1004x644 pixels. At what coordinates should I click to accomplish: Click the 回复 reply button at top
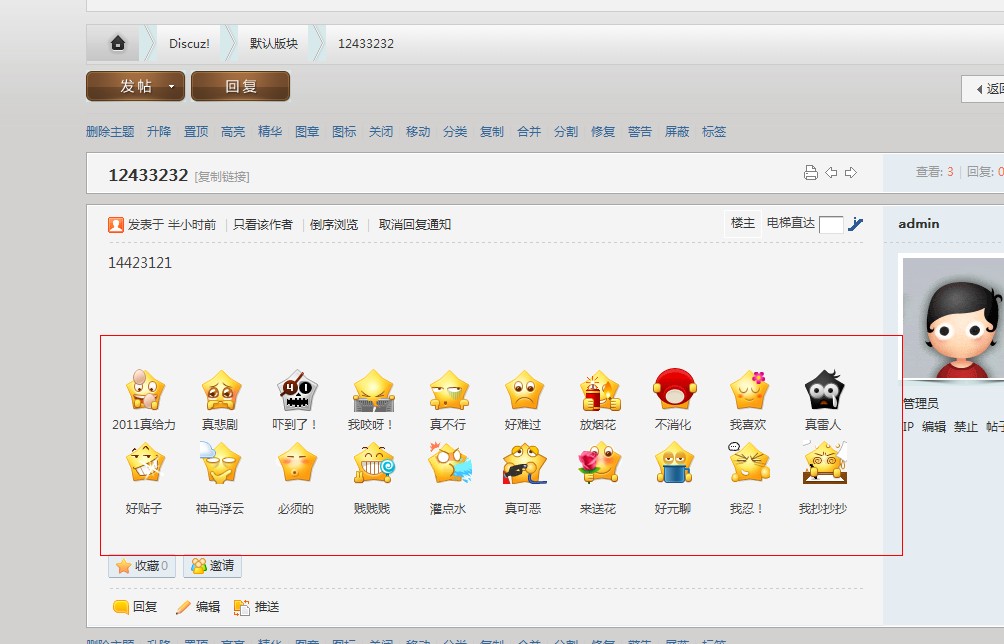pyautogui.click(x=241, y=86)
